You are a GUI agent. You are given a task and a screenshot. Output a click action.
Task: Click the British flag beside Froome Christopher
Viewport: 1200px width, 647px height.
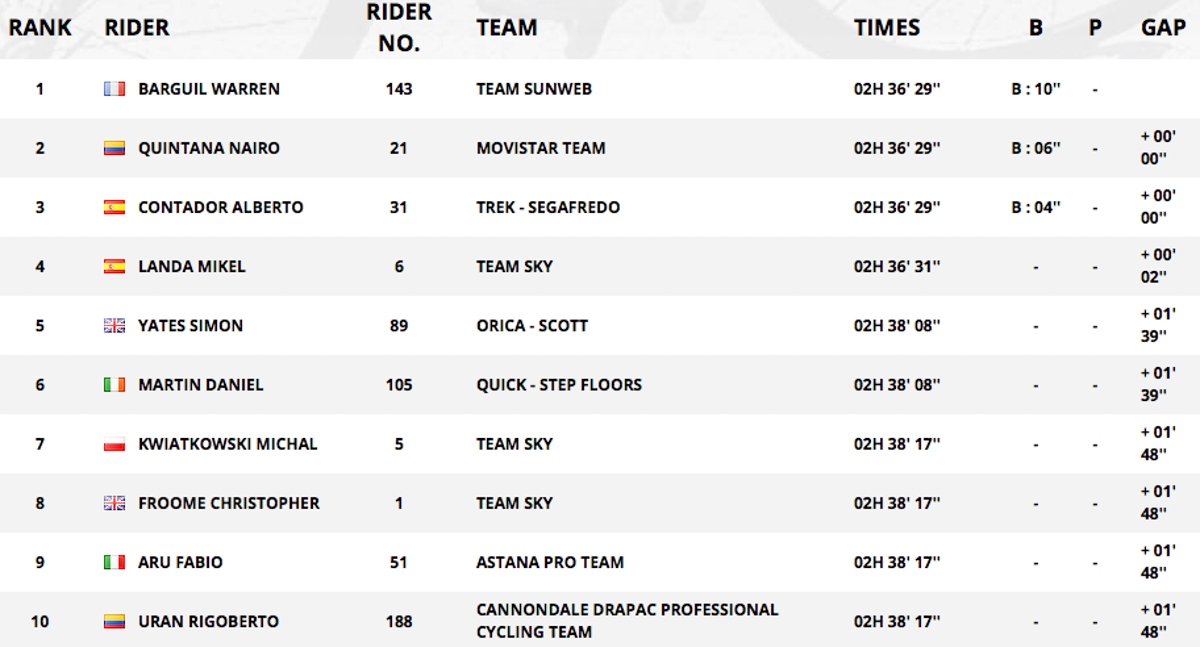coord(114,503)
